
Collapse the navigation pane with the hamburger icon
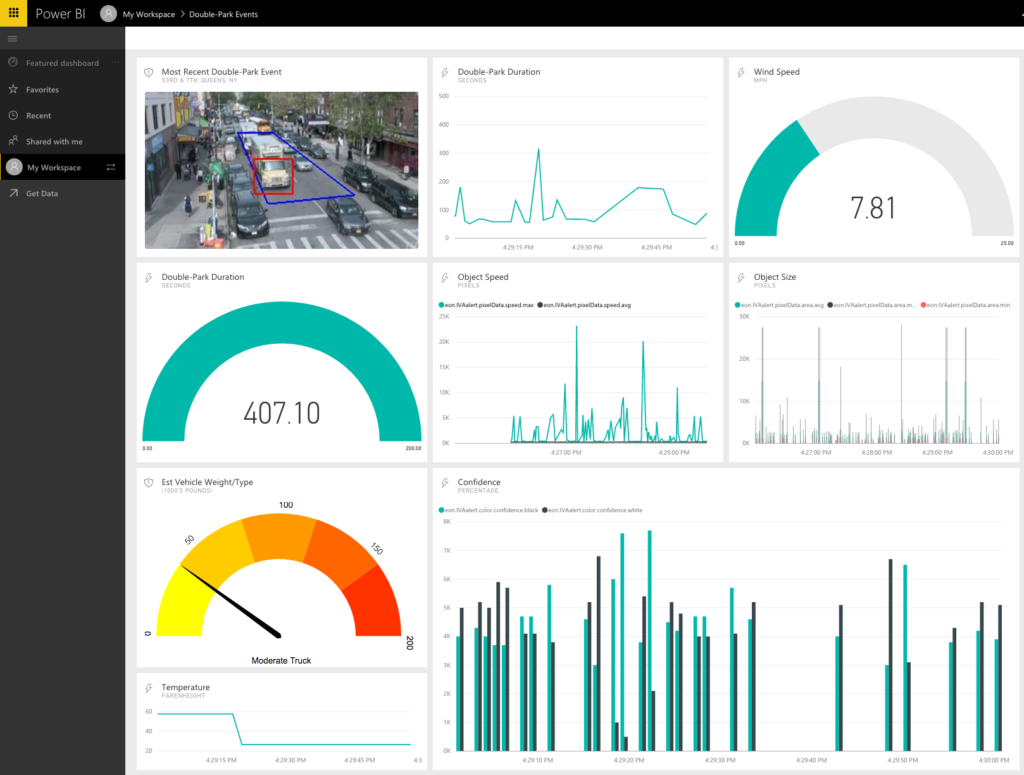(x=12, y=38)
